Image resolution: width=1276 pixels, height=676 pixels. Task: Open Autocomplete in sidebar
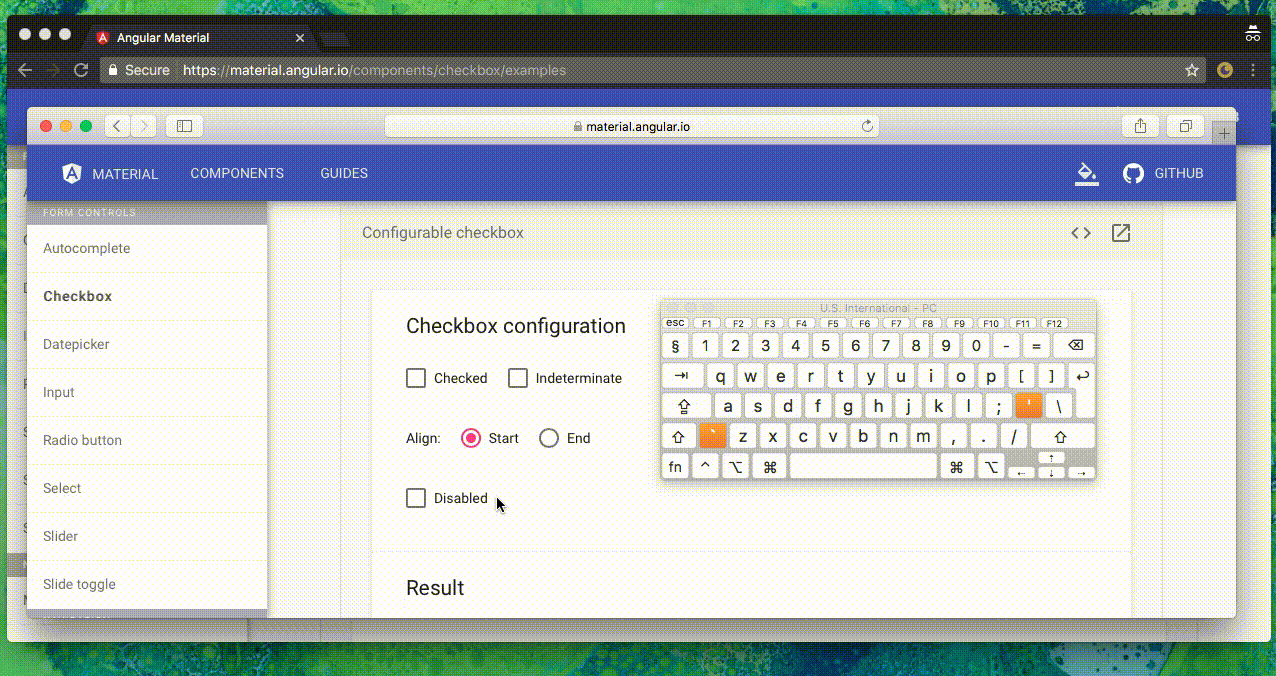pos(147,248)
